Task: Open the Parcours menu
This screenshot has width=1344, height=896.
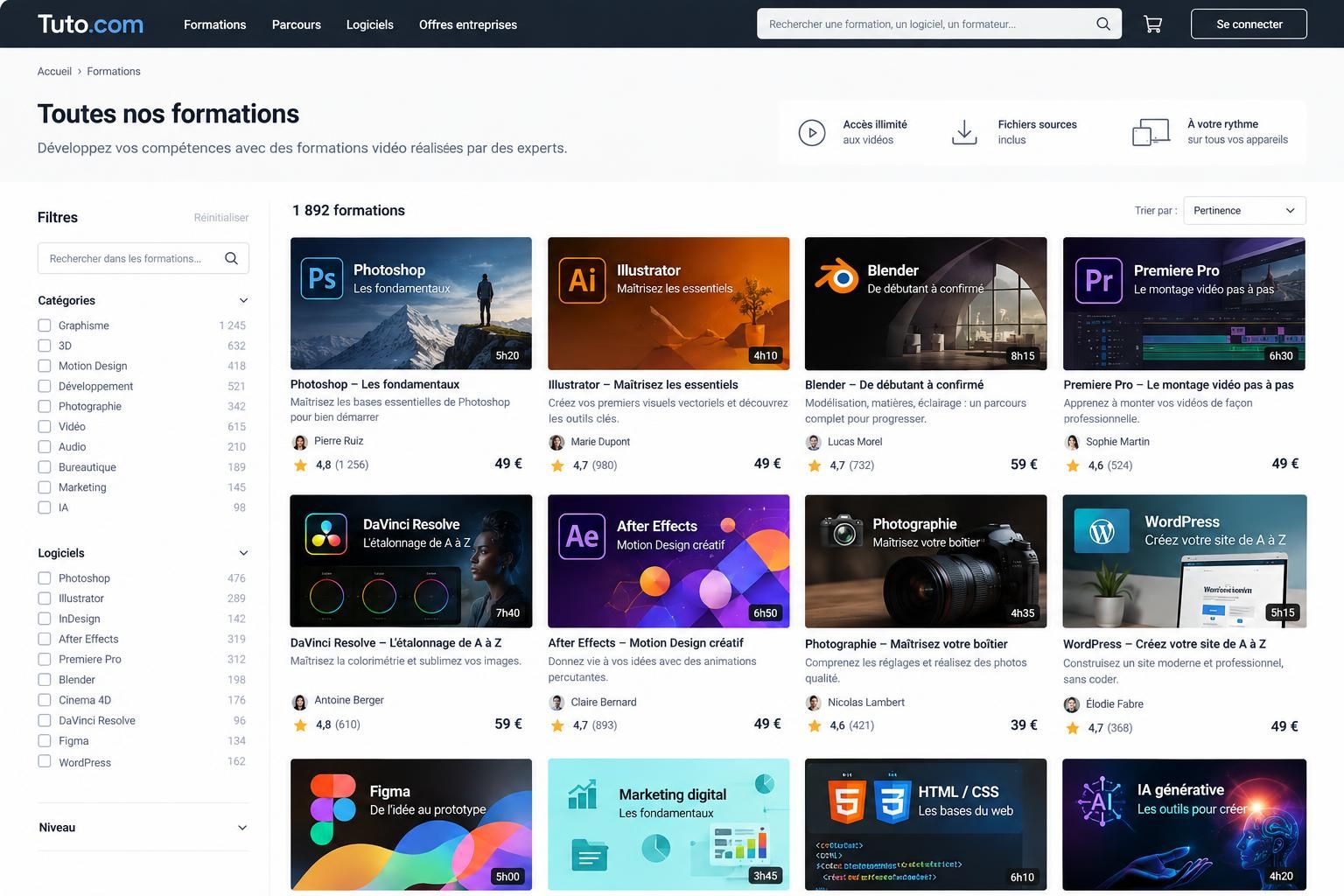Action: click(297, 24)
